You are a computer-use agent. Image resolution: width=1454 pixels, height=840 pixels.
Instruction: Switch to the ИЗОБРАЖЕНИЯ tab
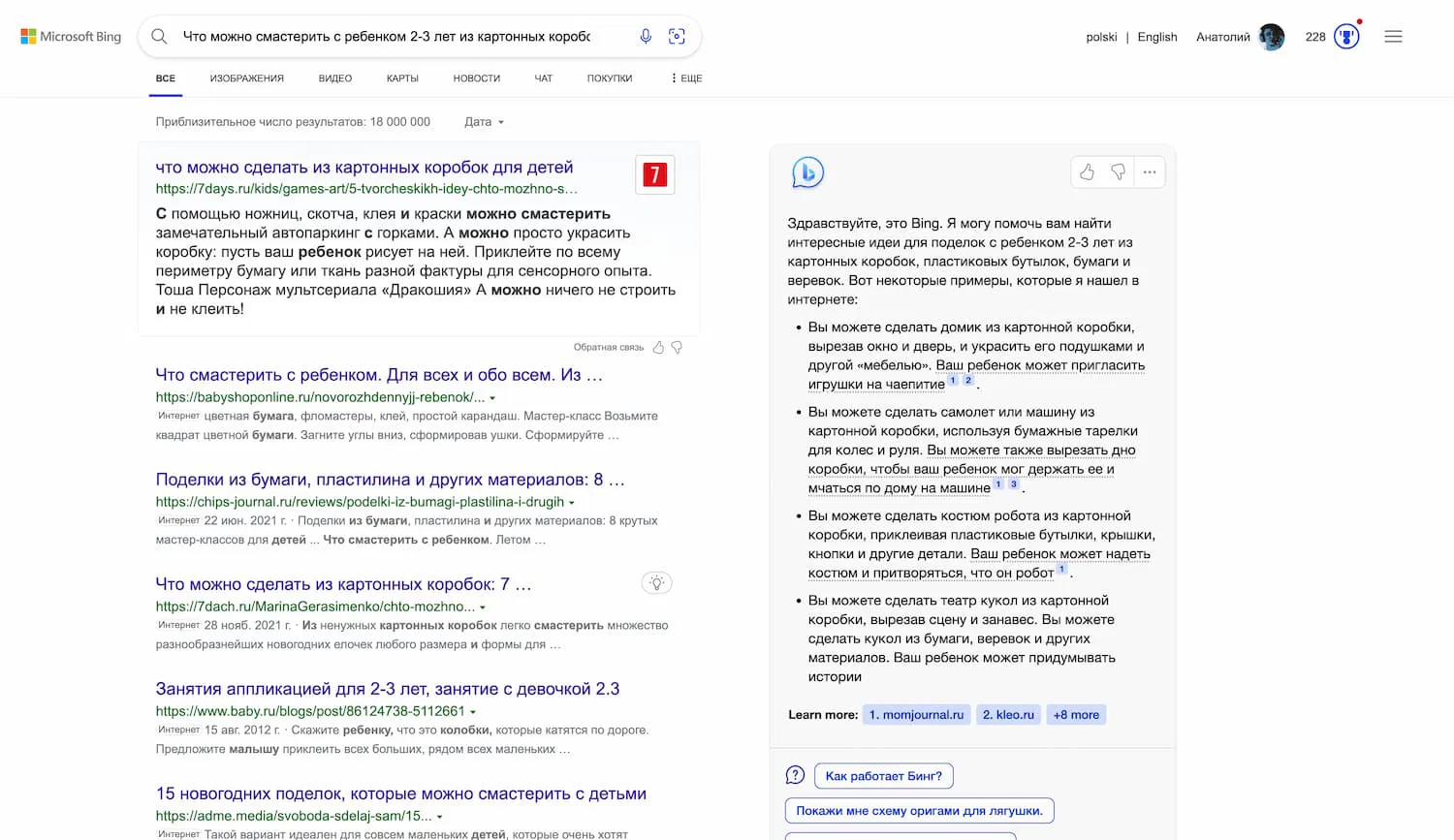click(x=247, y=78)
